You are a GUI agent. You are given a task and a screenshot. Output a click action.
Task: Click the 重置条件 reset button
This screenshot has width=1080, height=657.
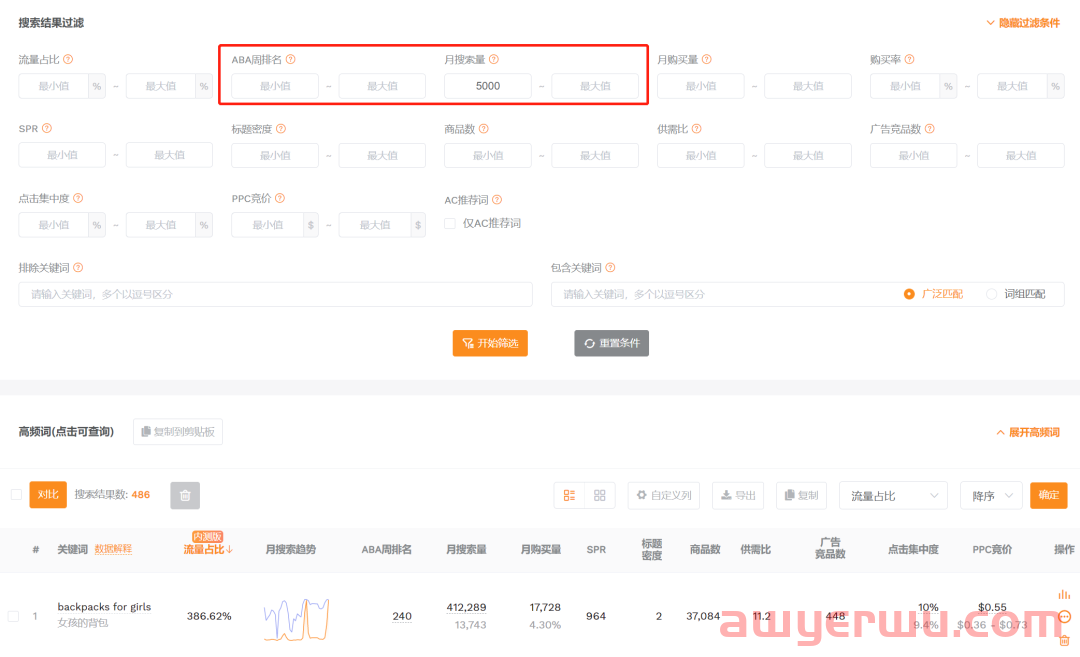click(x=612, y=343)
